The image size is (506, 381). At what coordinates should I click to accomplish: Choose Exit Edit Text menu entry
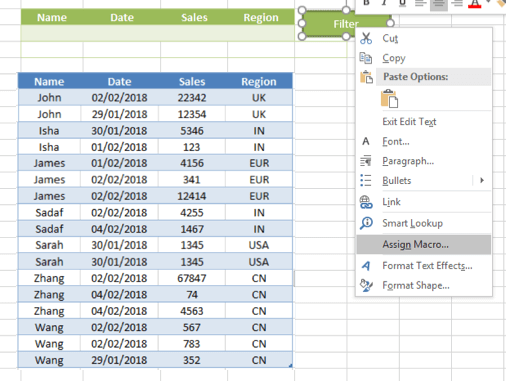tap(409, 122)
